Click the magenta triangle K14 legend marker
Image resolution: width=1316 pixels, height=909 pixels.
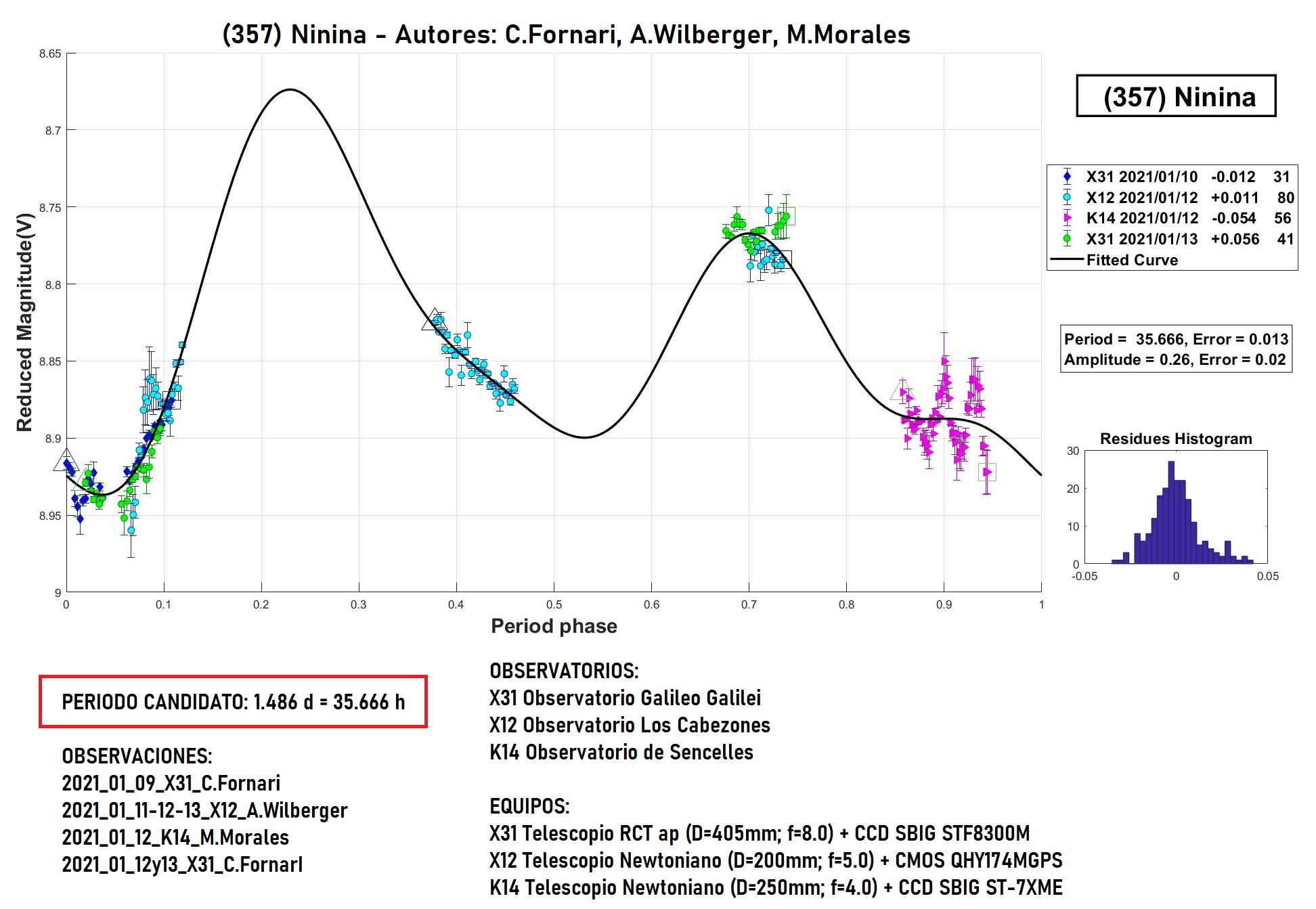(x=1067, y=218)
